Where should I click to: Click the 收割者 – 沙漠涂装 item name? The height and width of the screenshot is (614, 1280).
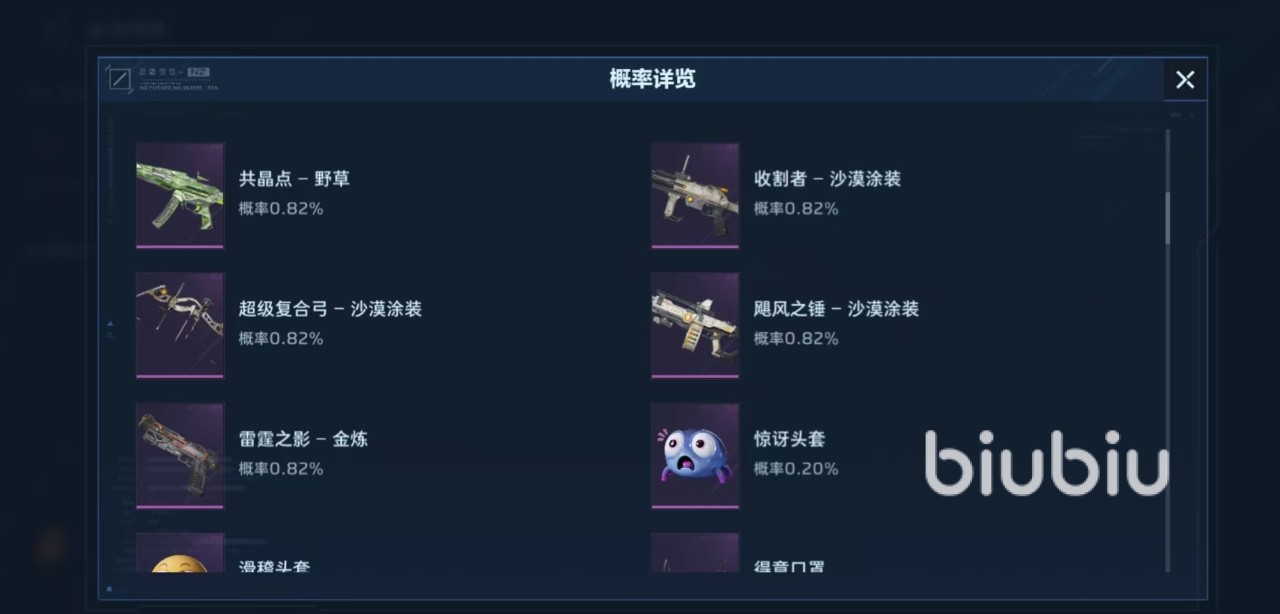click(827, 179)
